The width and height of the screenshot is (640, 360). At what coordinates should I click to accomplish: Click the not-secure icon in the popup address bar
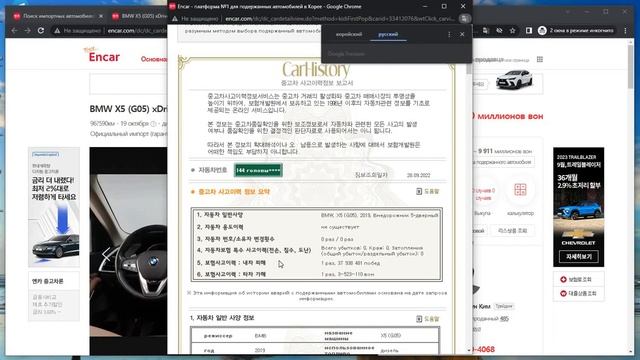pos(175,19)
